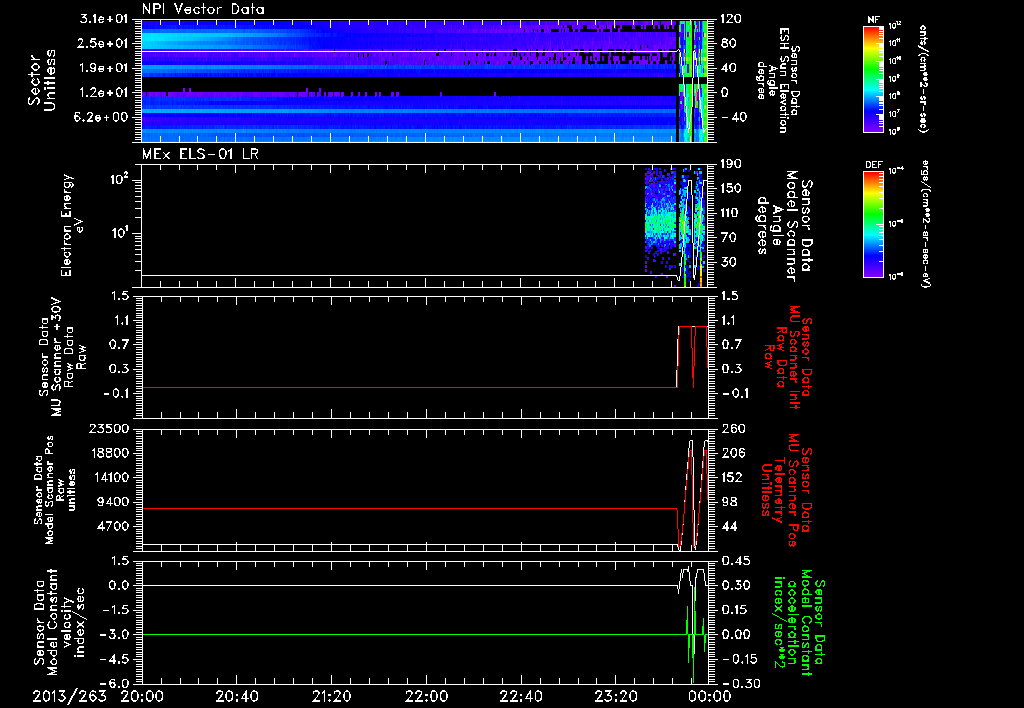The width and height of the screenshot is (1024, 708).
Task: Click the 206 telemetry tick value
Action: 731,453
